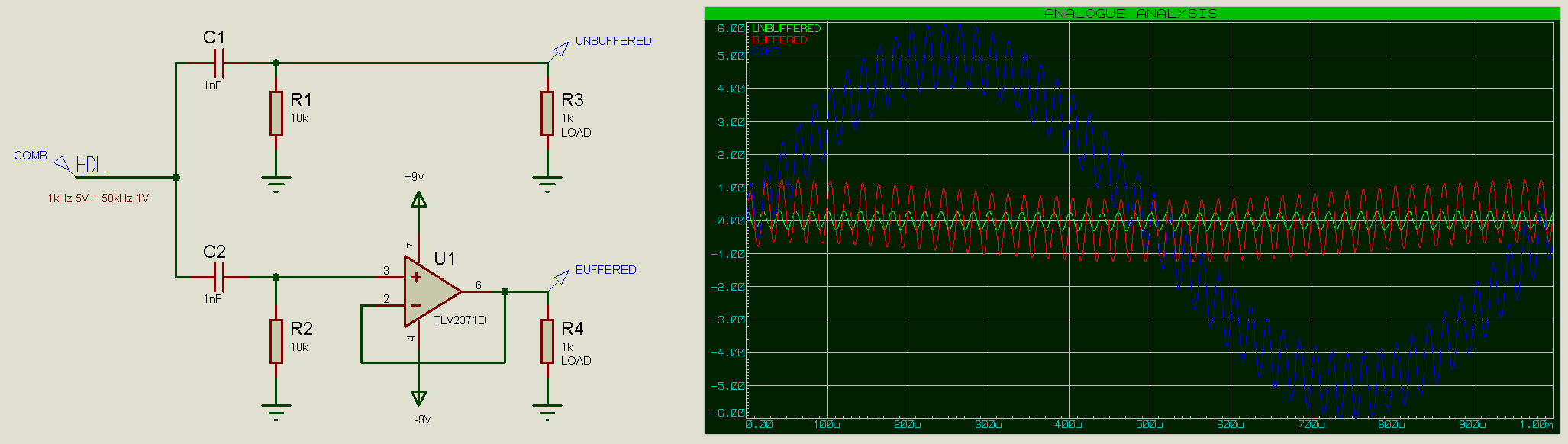Click the ground symbol below R4
1568x444 pixels.
tap(547, 411)
